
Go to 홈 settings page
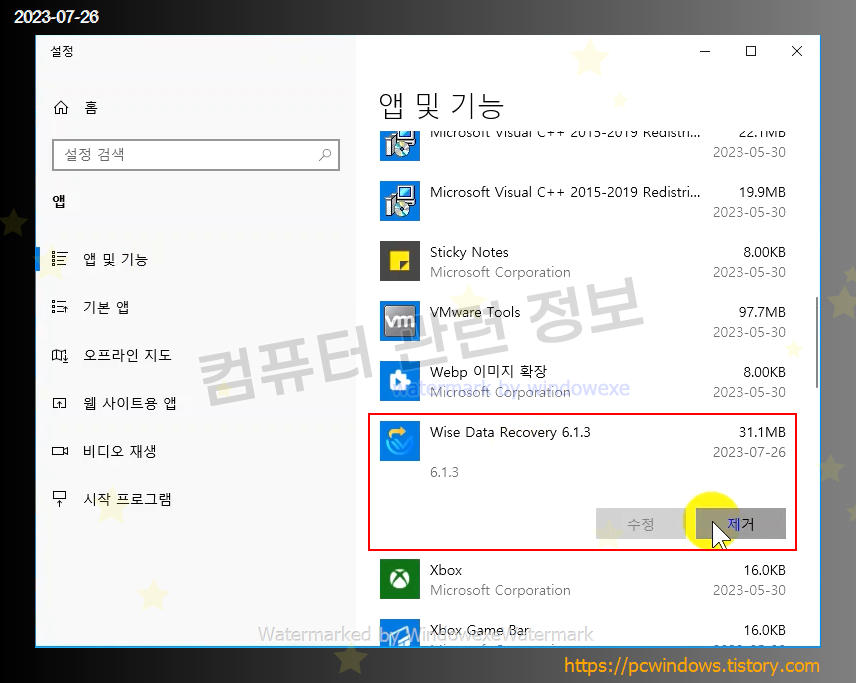tap(91, 108)
